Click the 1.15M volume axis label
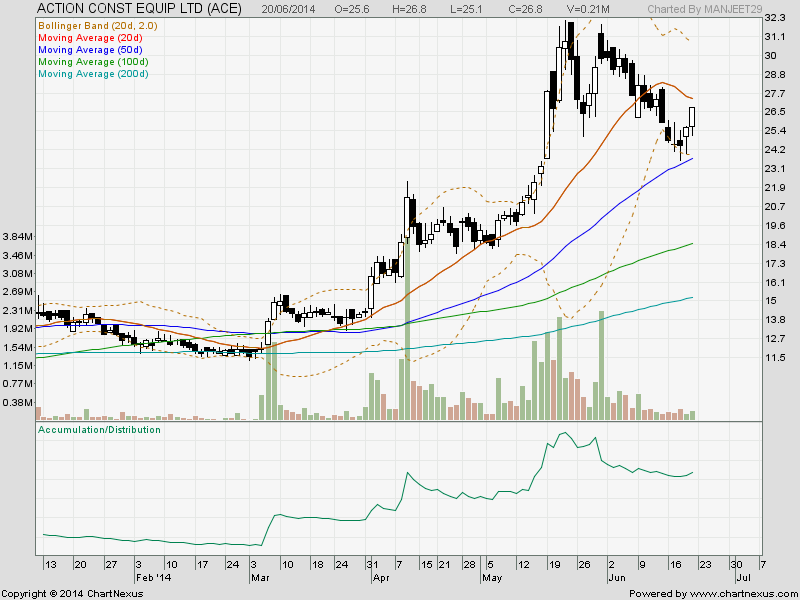This screenshot has height=600, width=800. coord(18,365)
